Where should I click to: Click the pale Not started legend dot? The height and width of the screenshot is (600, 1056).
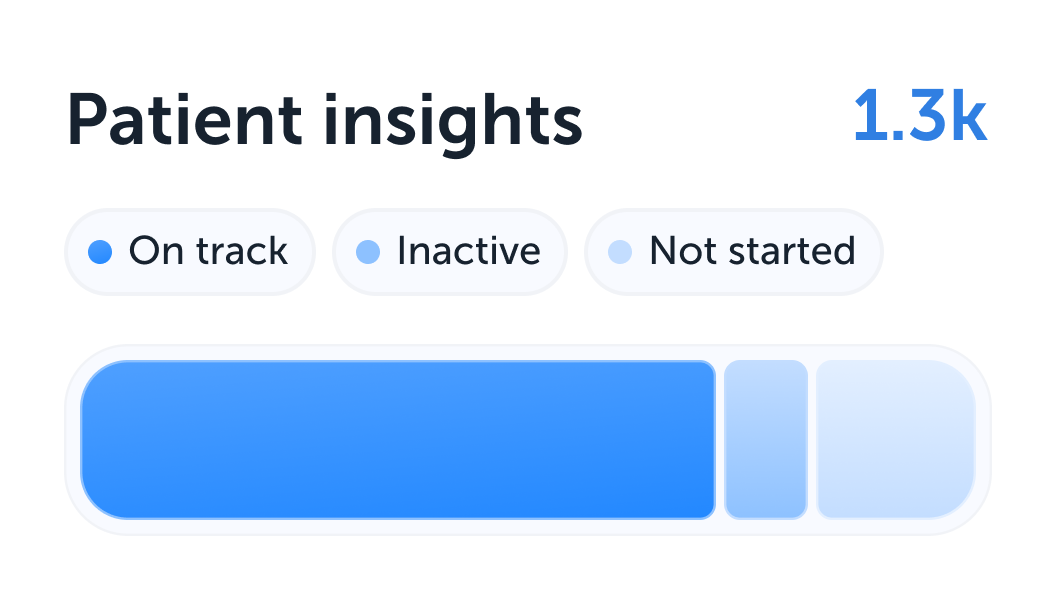click(620, 251)
